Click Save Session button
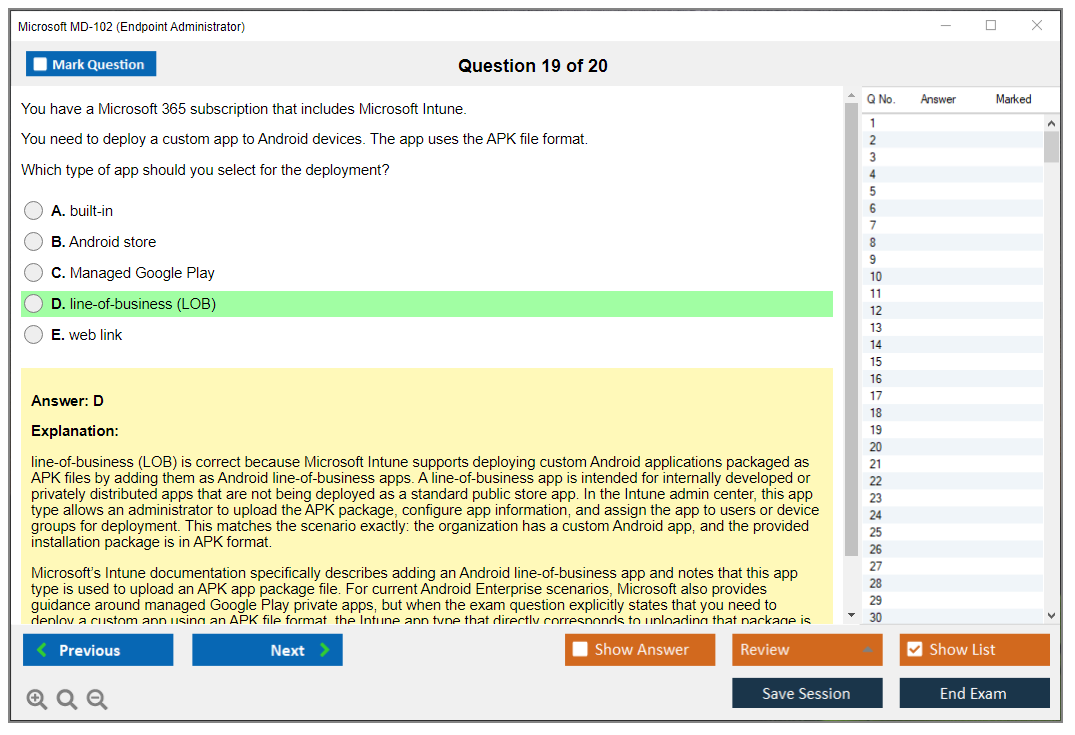 [807, 693]
